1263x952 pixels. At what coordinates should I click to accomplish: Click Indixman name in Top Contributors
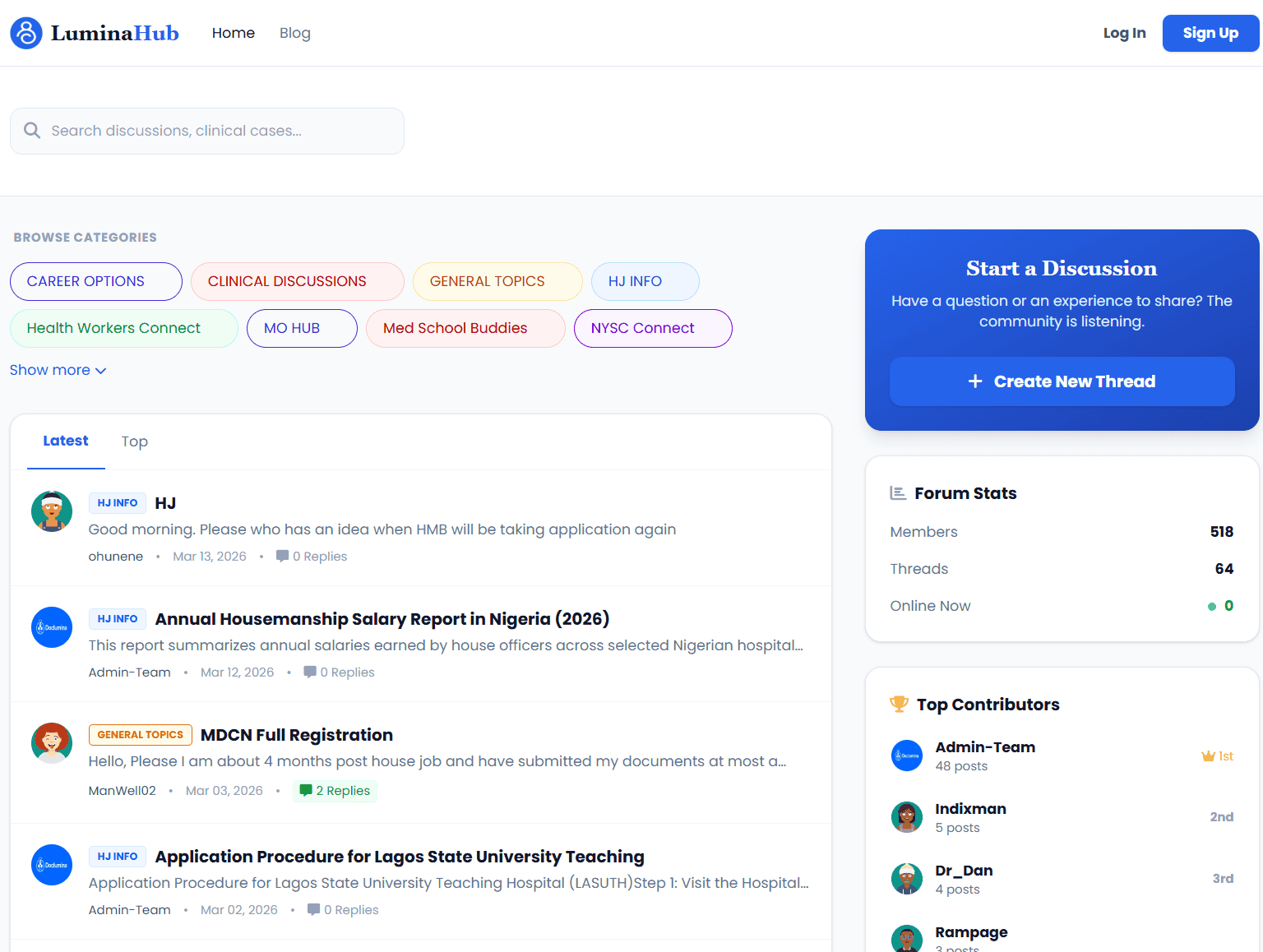click(x=970, y=809)
